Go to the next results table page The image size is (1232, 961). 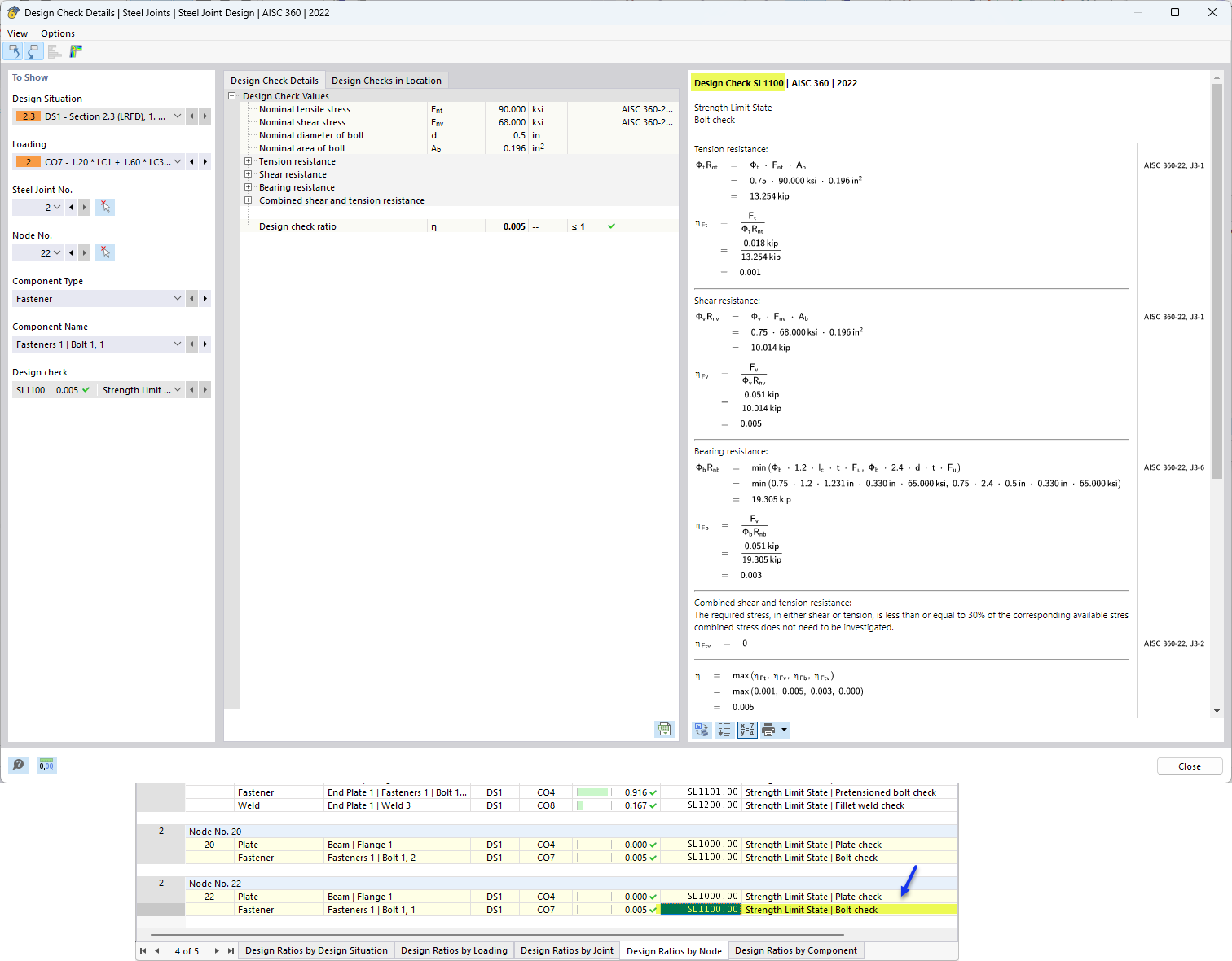coord(217,950)
